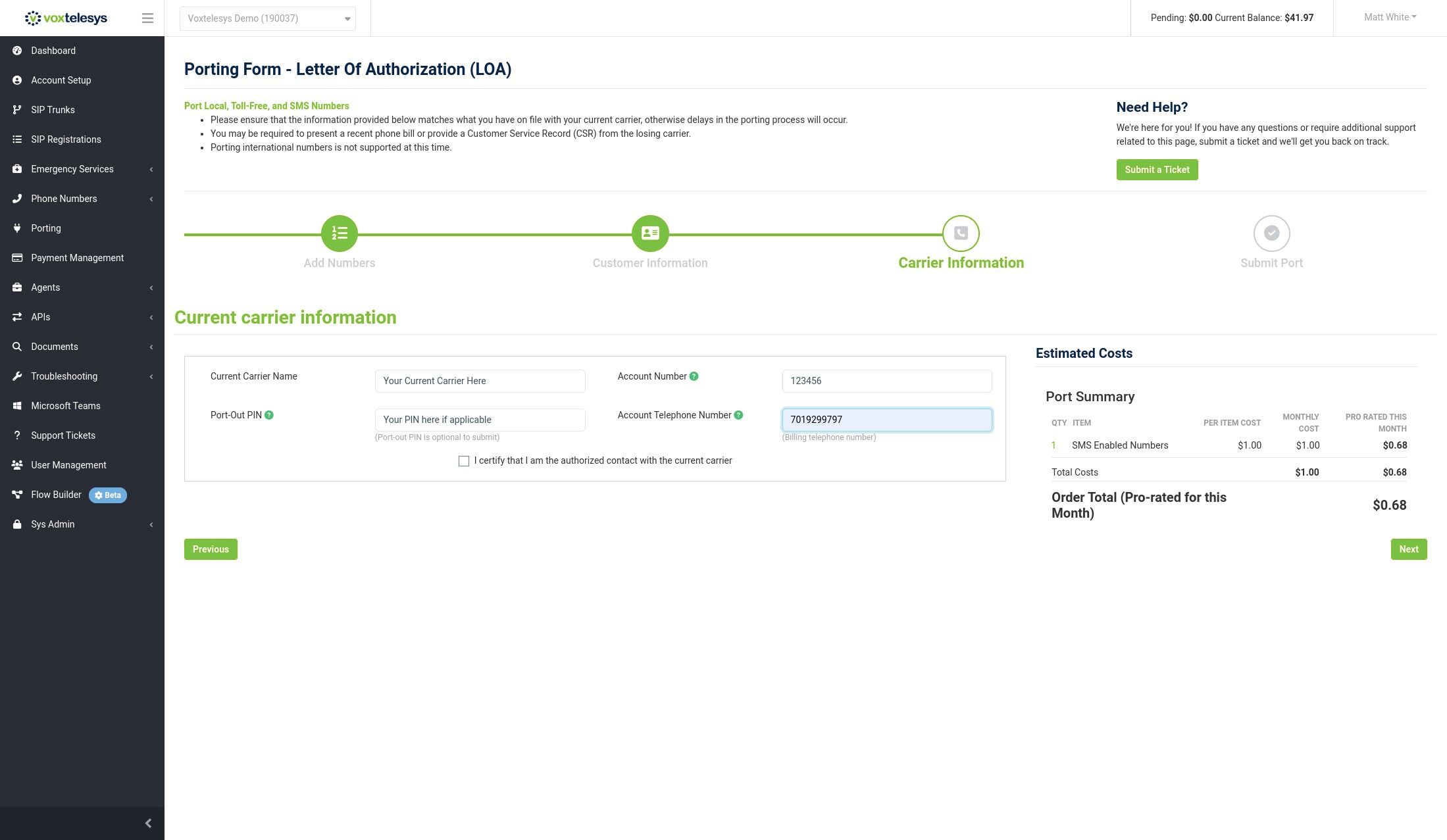Click the Dashboard gauge icon
The height and width of the screenshot is (840, 1447).
(x=17, y=51)
